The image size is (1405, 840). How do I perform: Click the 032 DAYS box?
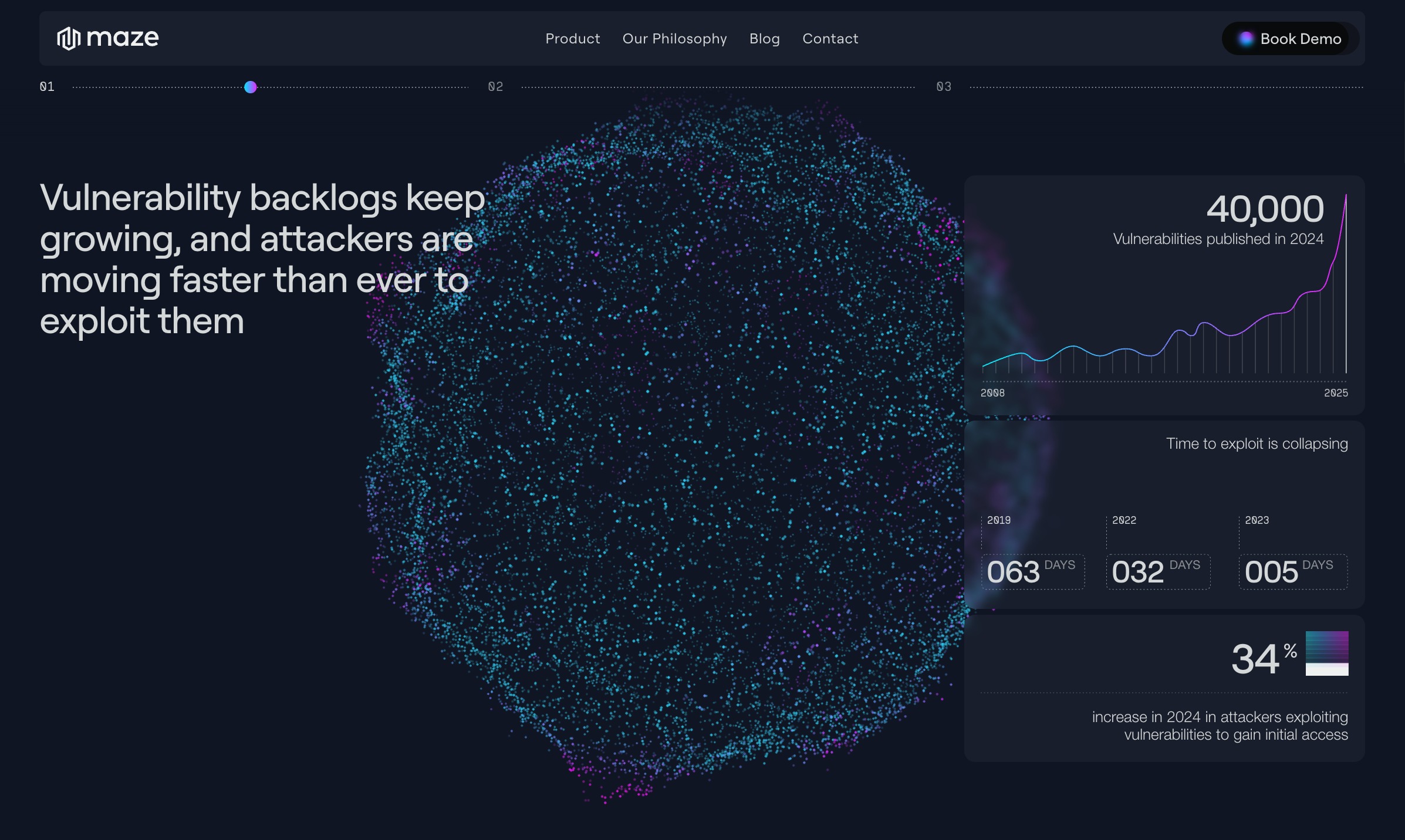coord(1158,571)
